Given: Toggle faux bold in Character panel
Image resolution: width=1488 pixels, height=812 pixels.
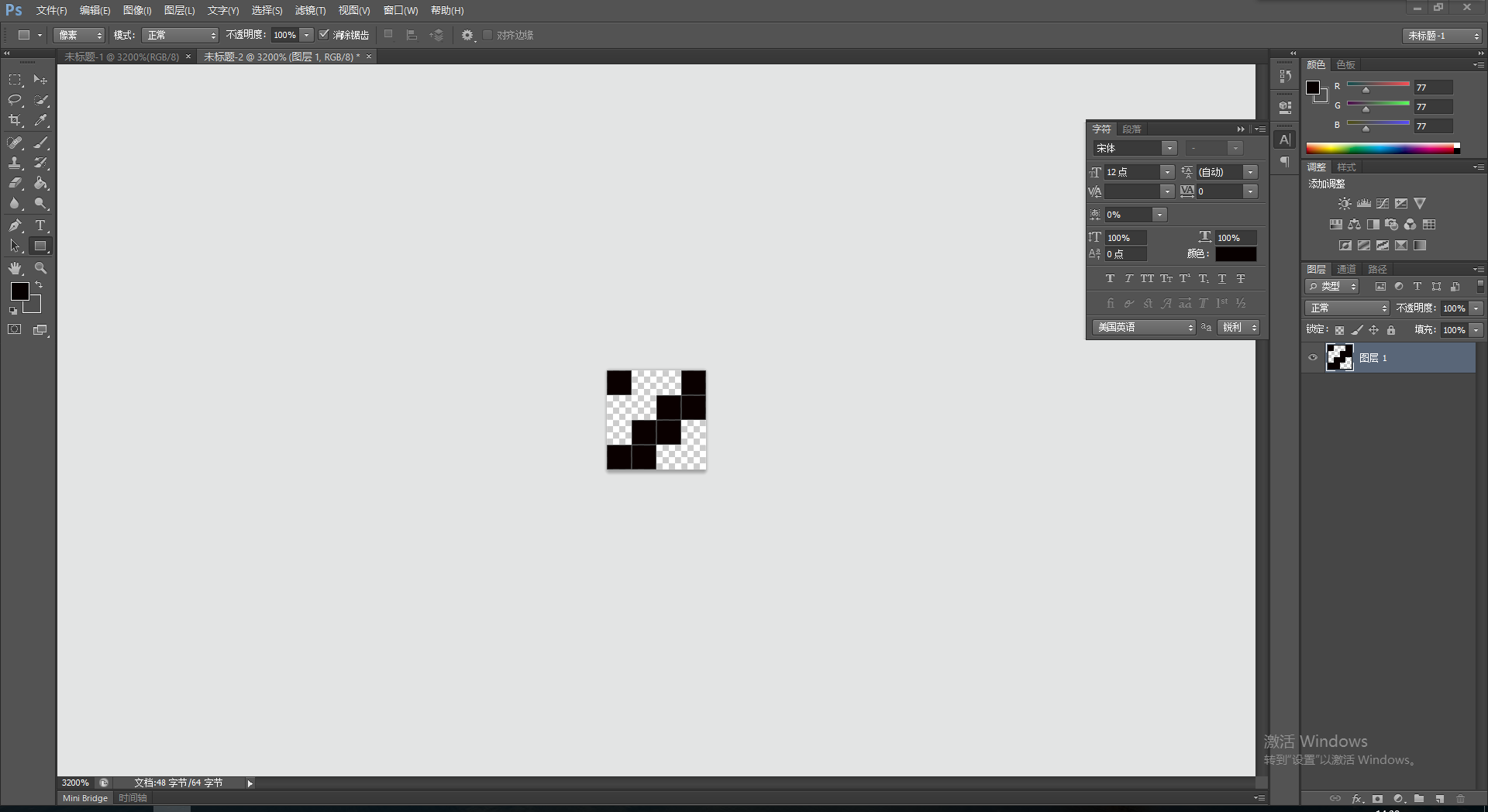Looking at the screenshot, I should (x=1110, y=279).
